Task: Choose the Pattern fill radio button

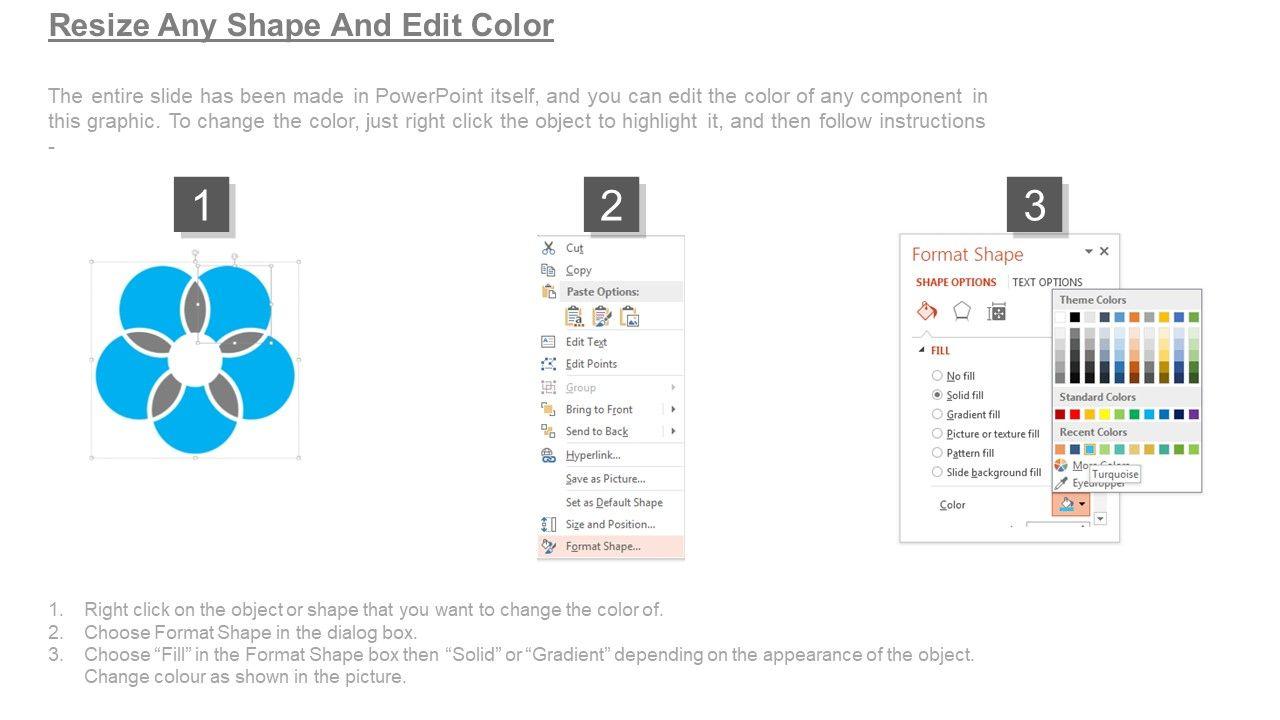Action: point(937,453)
